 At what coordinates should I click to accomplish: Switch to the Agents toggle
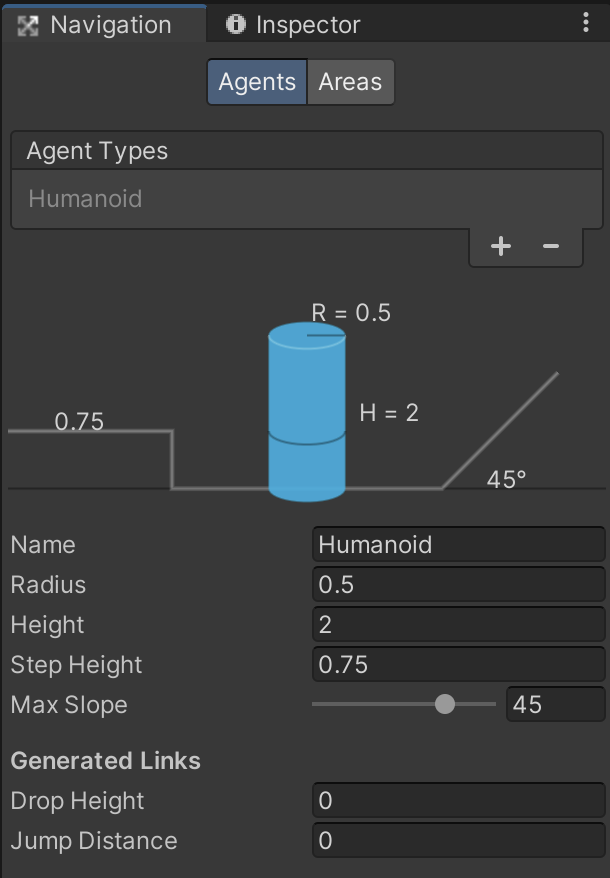257,82
